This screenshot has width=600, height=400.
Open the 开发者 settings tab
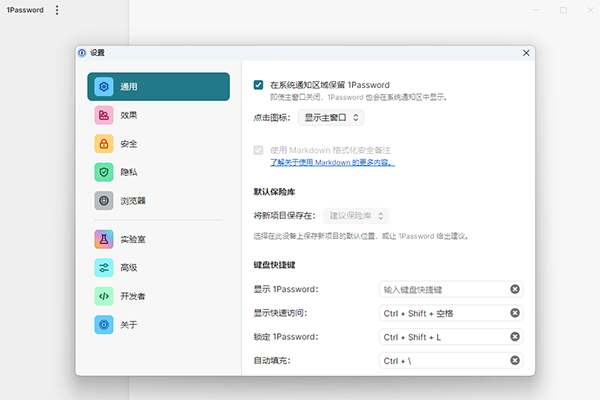pyautogui.click(x=158, y=296)
